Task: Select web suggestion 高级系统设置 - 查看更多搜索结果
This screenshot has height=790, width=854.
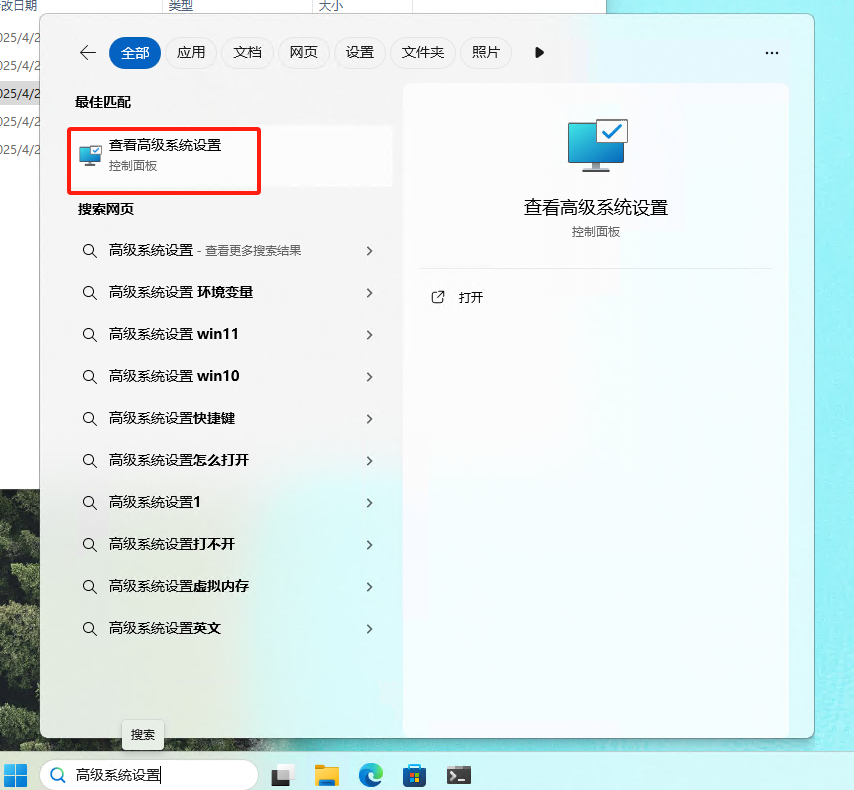Action: click(229, 251)
